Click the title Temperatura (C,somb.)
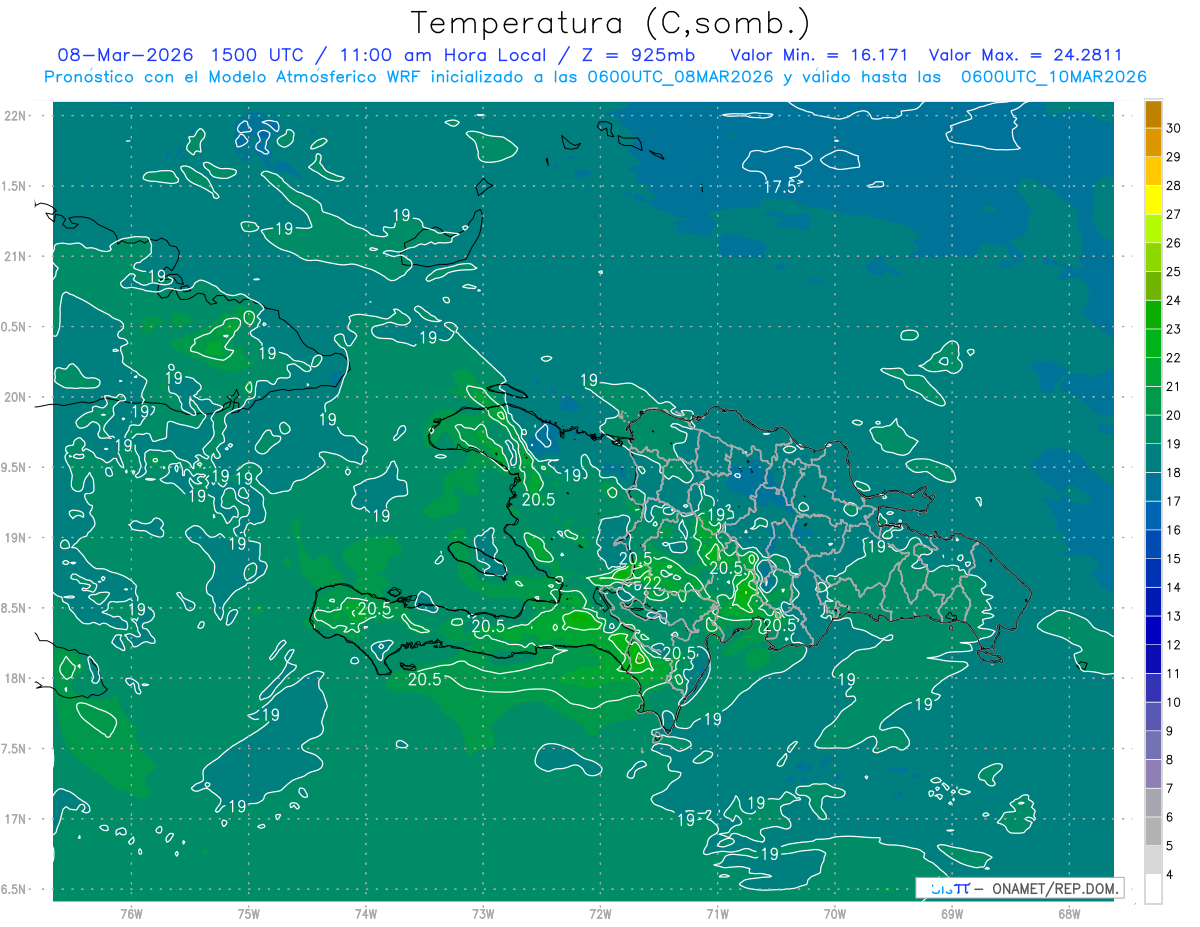Viewport: 1200px width, 927px height. pyautogui.click(x=610, y=23)
